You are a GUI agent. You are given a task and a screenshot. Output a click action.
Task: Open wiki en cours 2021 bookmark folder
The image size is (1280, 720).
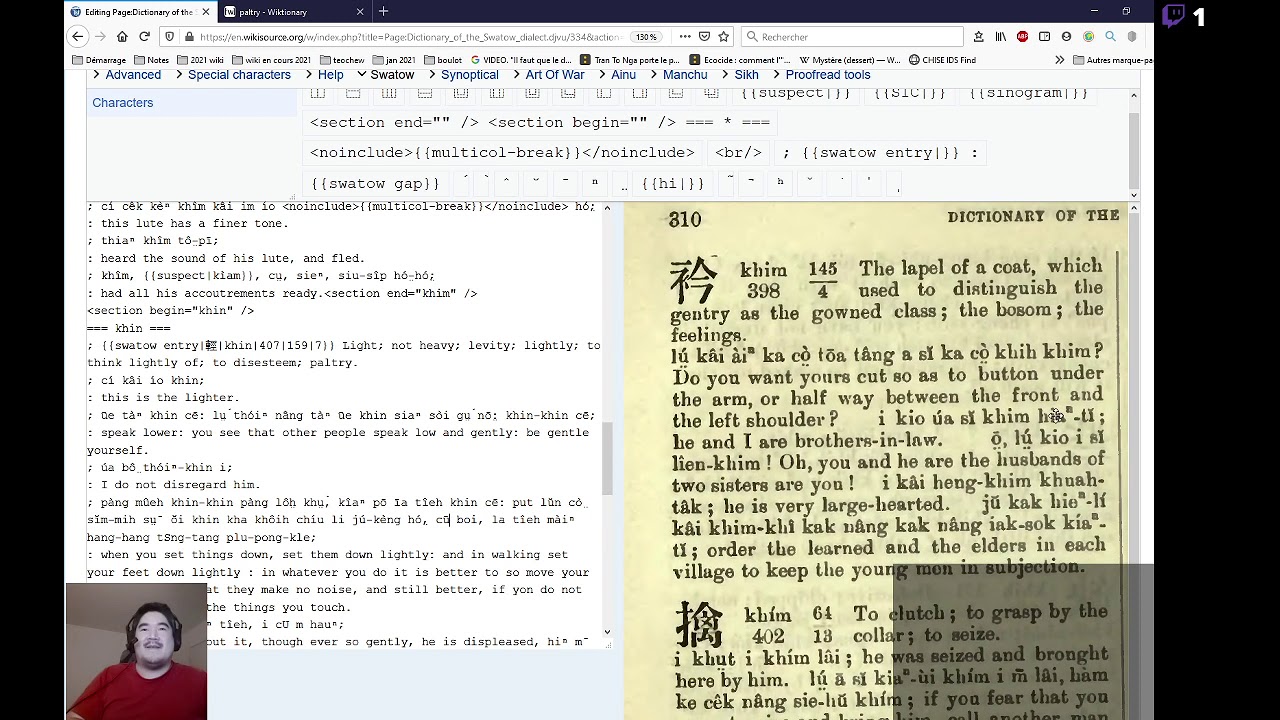point(271,60)
